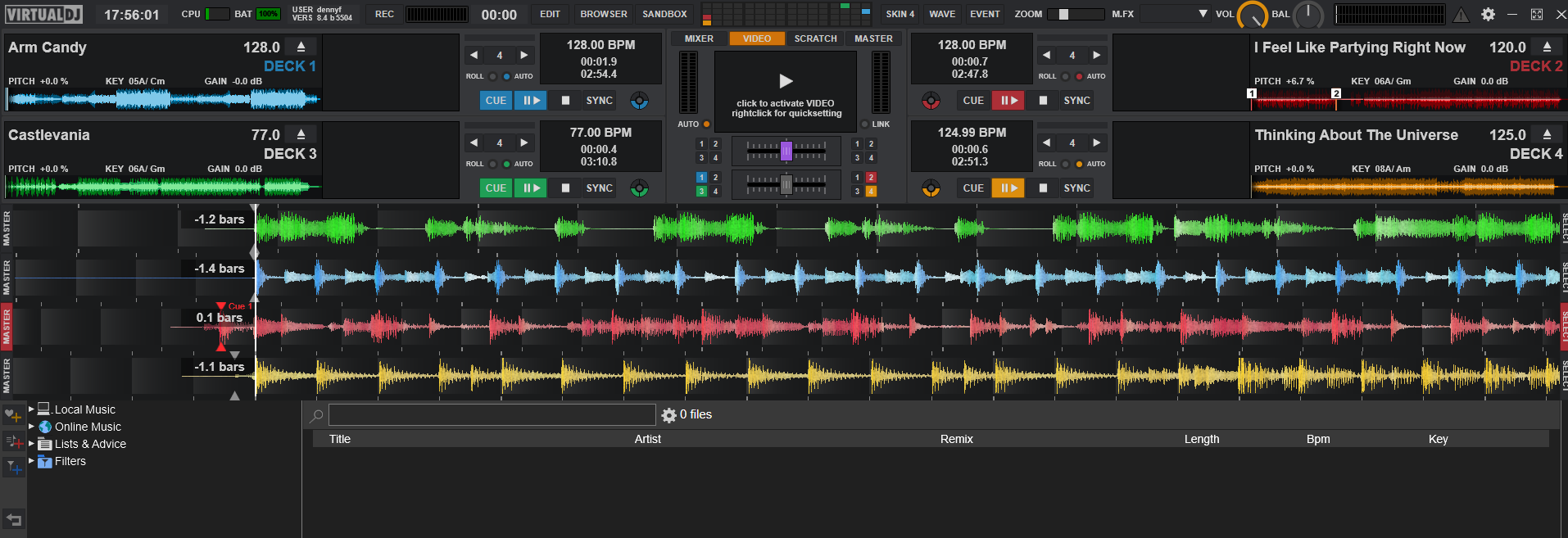The width and height of the screenshot is (1568, 538).
Task: Click SANDBOX in the top bar
Action: 664,14
